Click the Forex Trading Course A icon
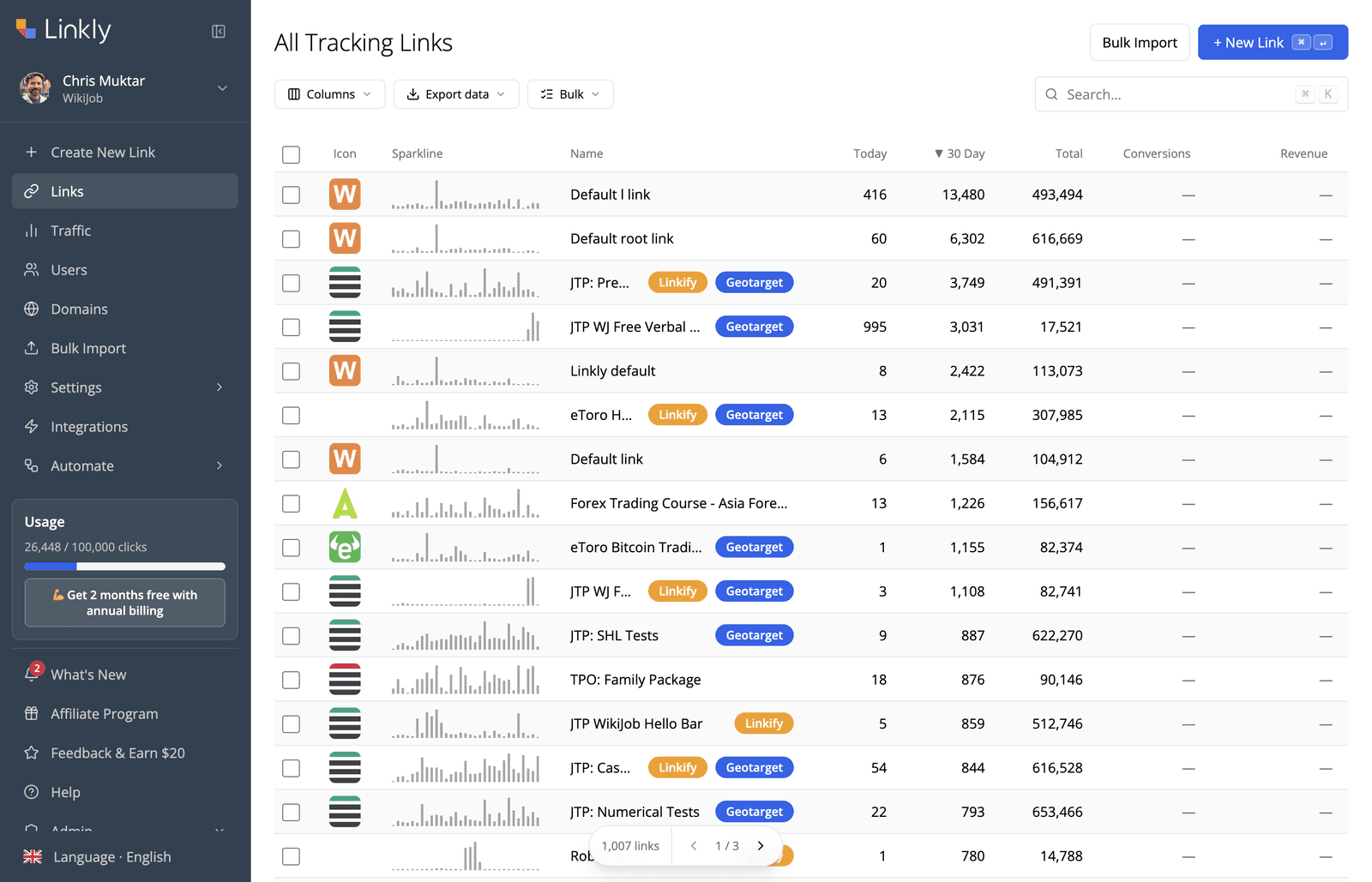The image size is (1372, 882). 345,503
